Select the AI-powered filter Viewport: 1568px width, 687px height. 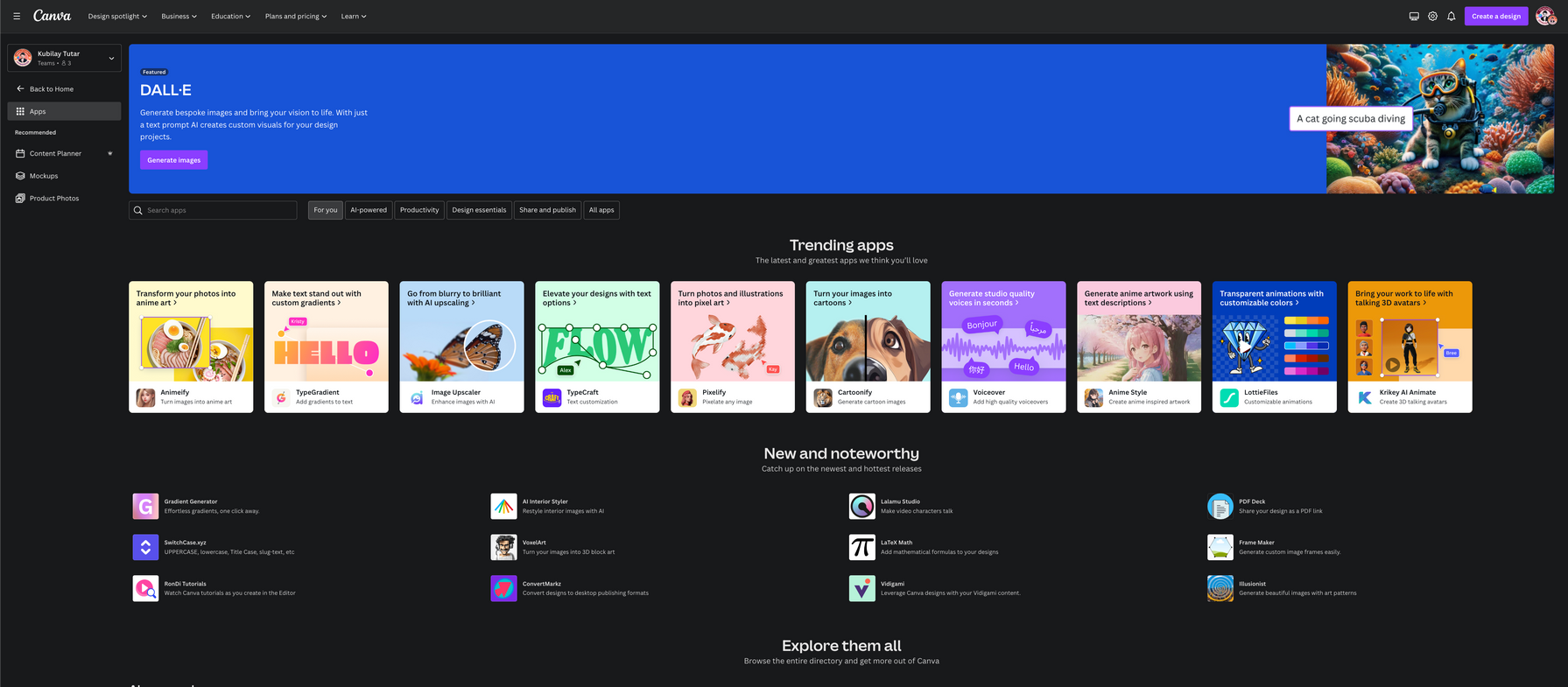(369, 210)
